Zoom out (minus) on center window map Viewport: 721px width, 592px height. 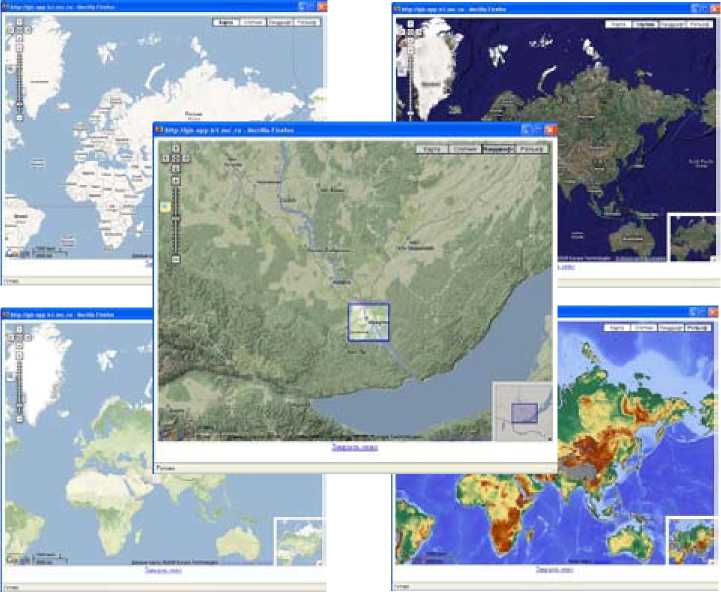176,259
